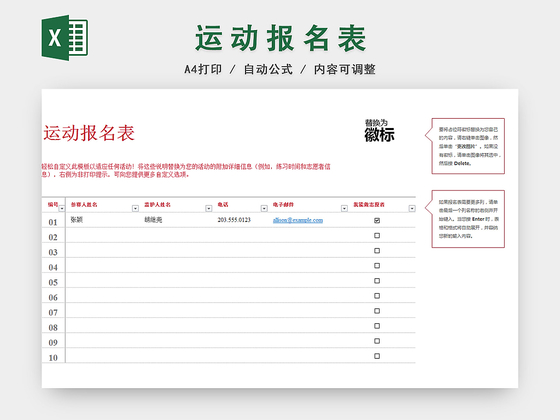Viewport: 560px width, 420px height.
Task: Check the volunteer checkbox in row 03
Action: (x=377, y=250)
